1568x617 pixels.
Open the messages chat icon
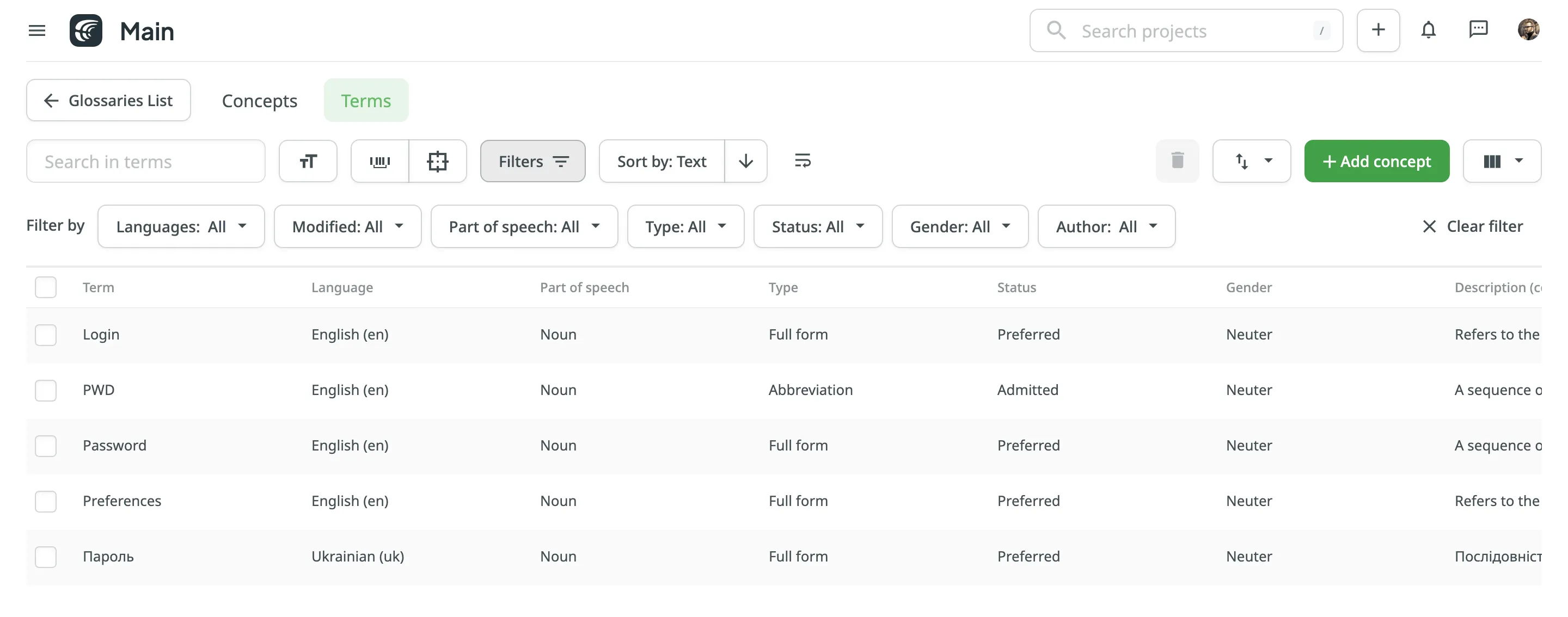click(1478, 30)
